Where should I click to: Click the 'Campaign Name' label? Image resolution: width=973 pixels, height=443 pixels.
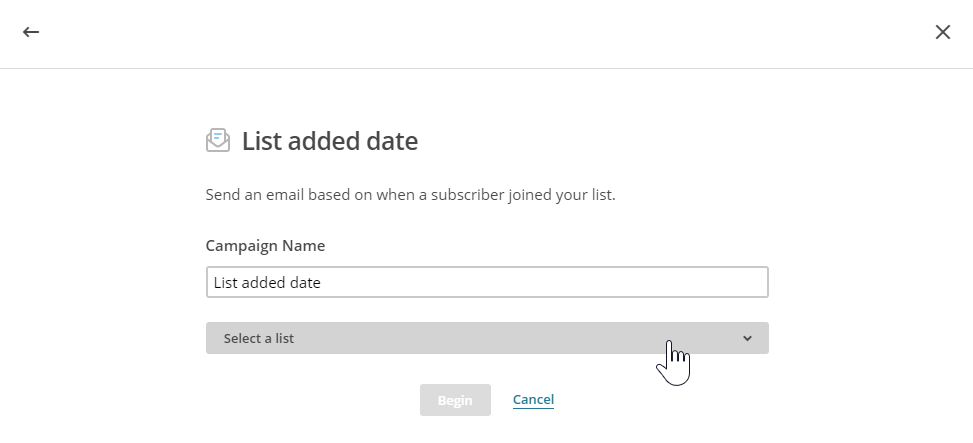pyautogui.click(x=265, y=245)
